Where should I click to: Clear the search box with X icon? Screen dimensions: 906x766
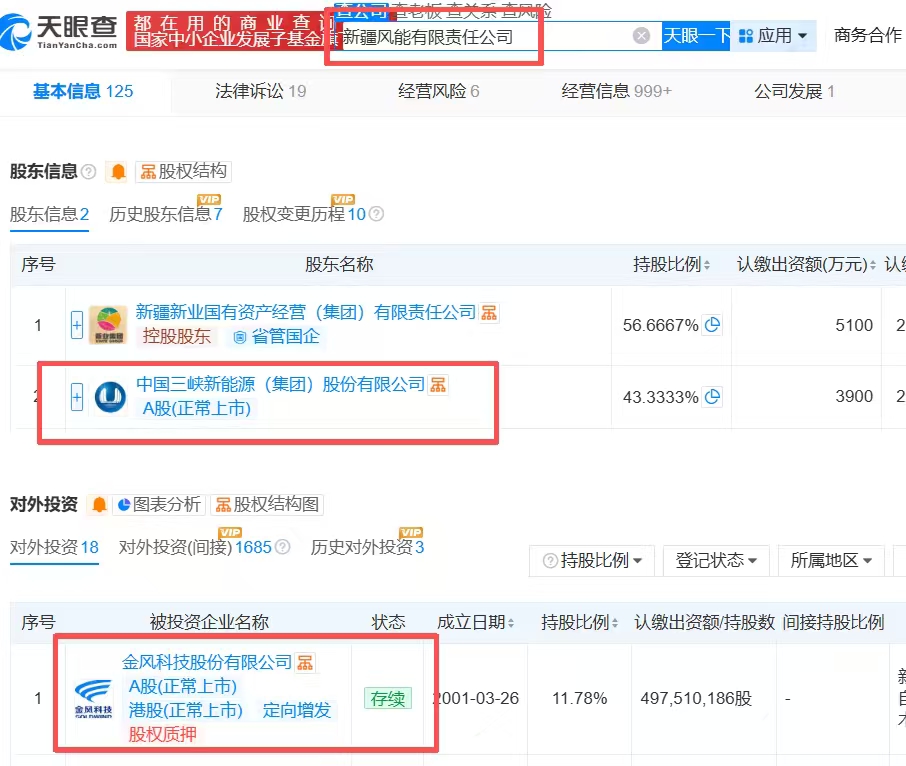(x=641, y=36)
